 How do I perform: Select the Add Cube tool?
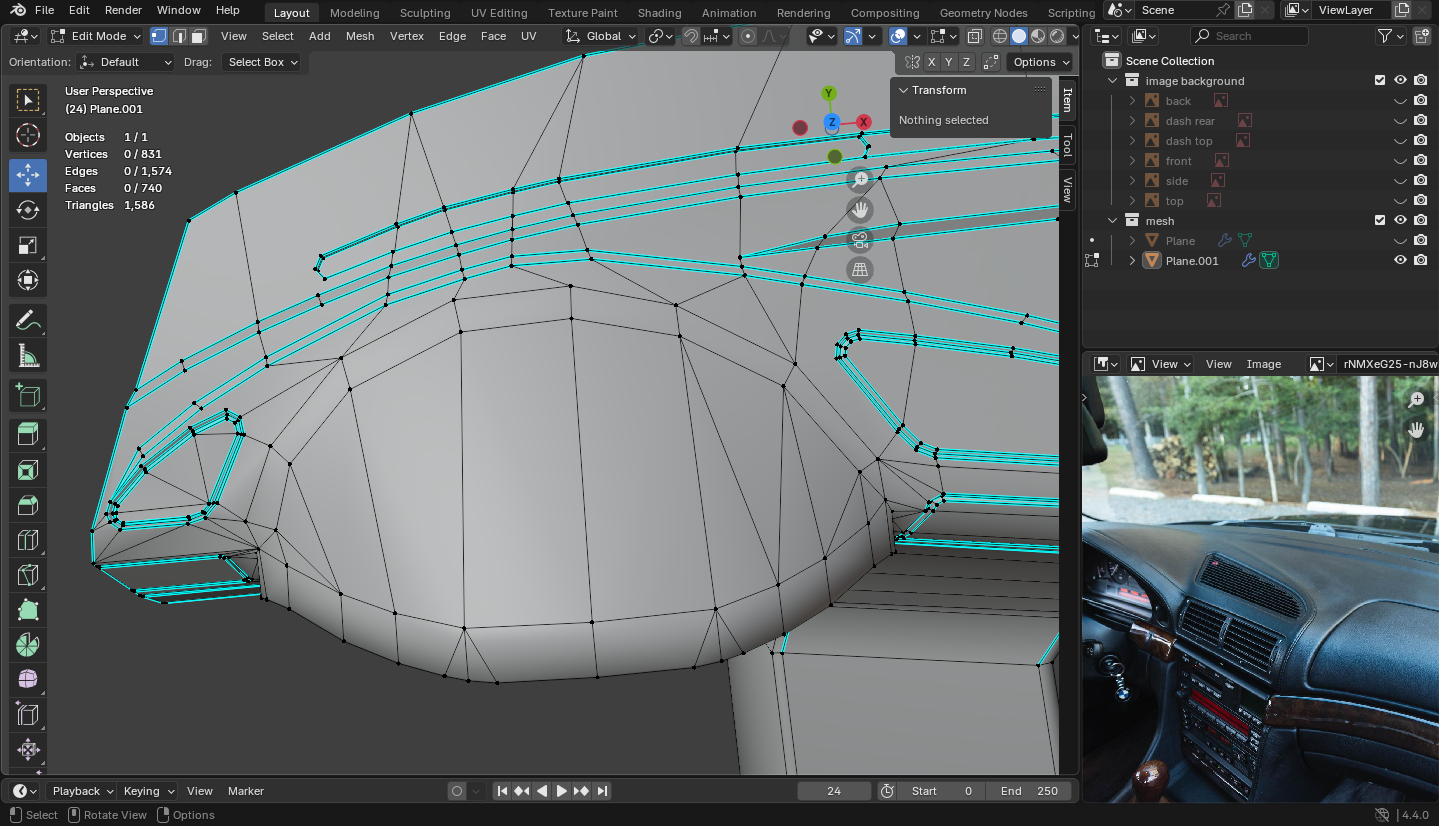coord(28,396)
